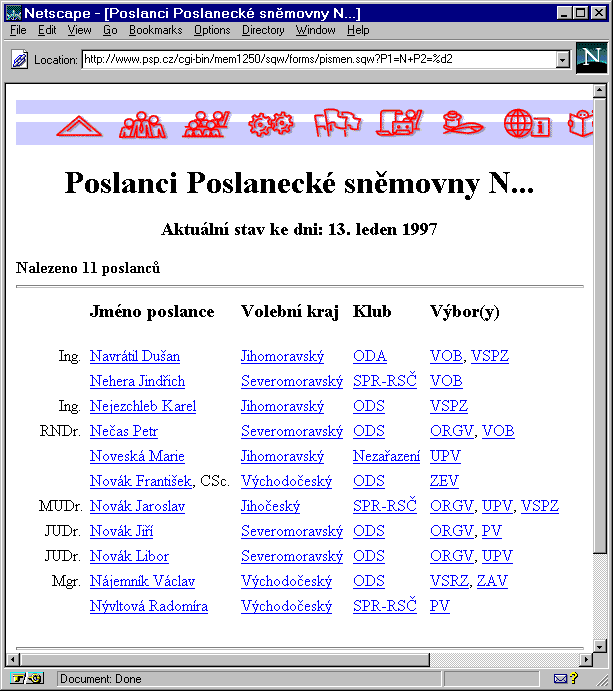Click ZAV link in Nájemník Václav row
Image resolution: width=613 pixels, height=691 pixels.
[492, 581]
